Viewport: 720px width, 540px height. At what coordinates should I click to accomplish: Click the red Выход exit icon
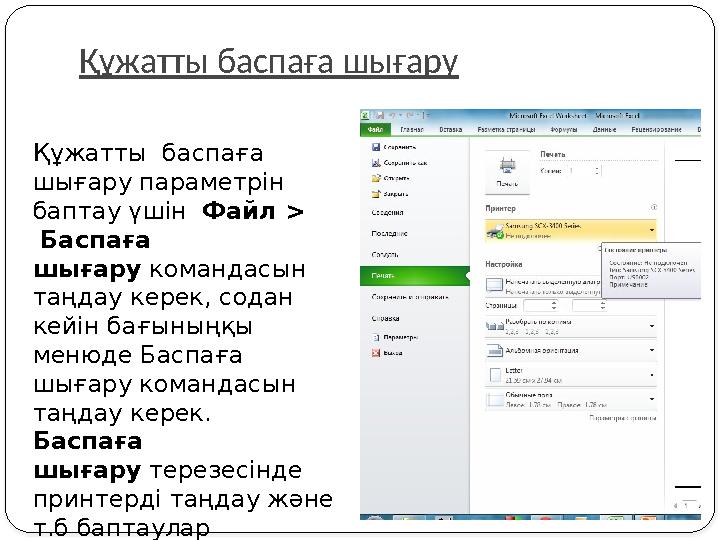click(376, 353)
